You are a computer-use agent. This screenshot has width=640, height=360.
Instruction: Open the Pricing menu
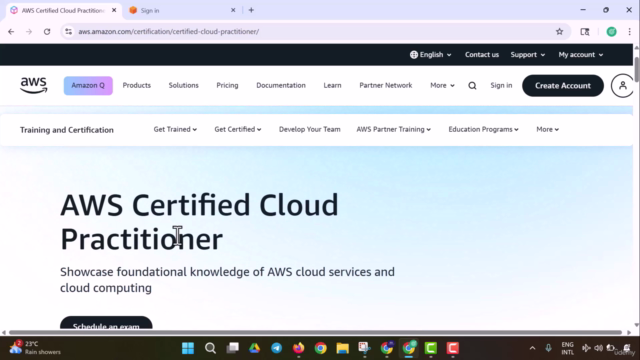[227, 85]
